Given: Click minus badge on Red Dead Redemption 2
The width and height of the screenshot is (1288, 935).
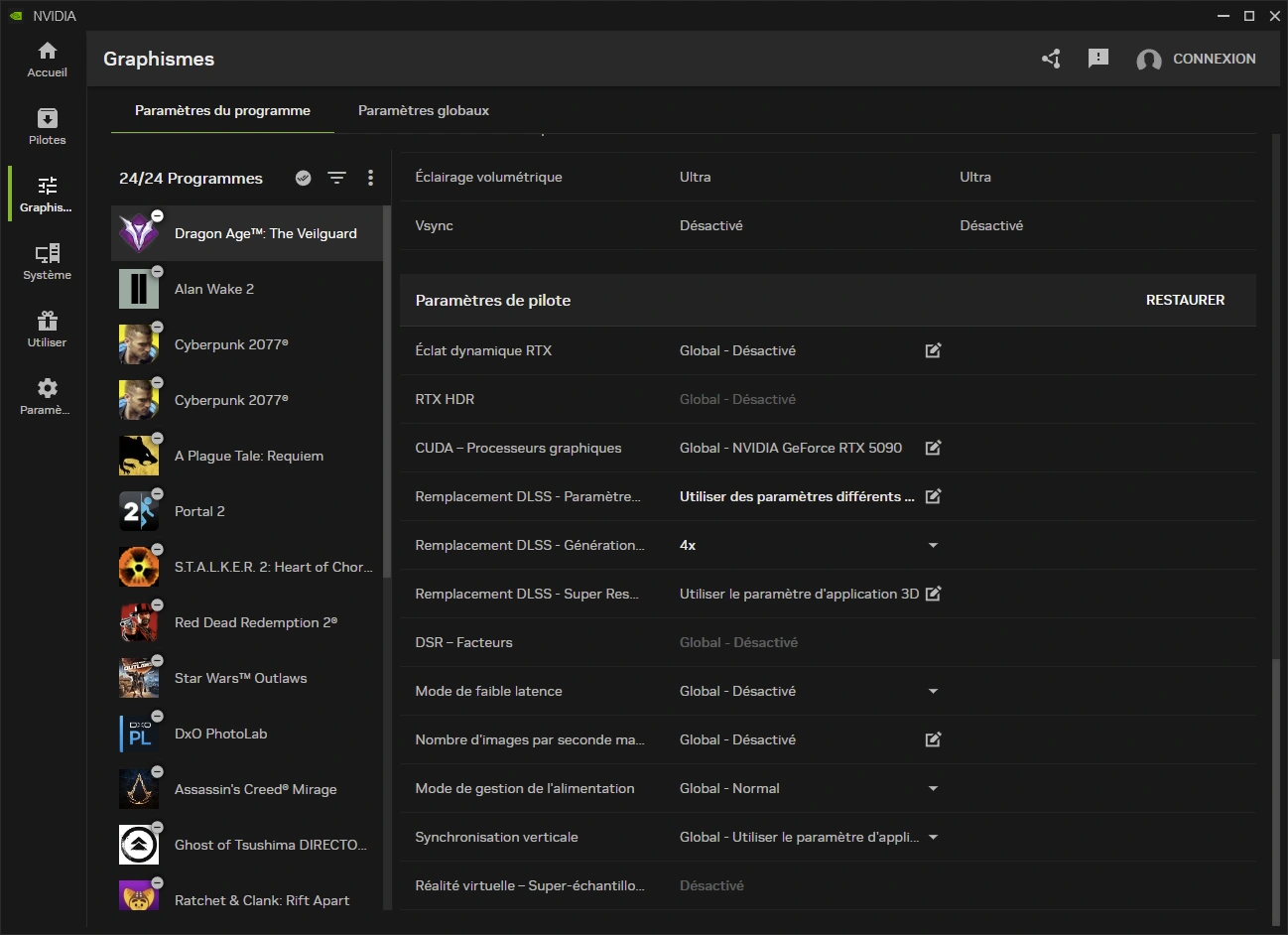Looking at the screenshot, I should point(157,604).
